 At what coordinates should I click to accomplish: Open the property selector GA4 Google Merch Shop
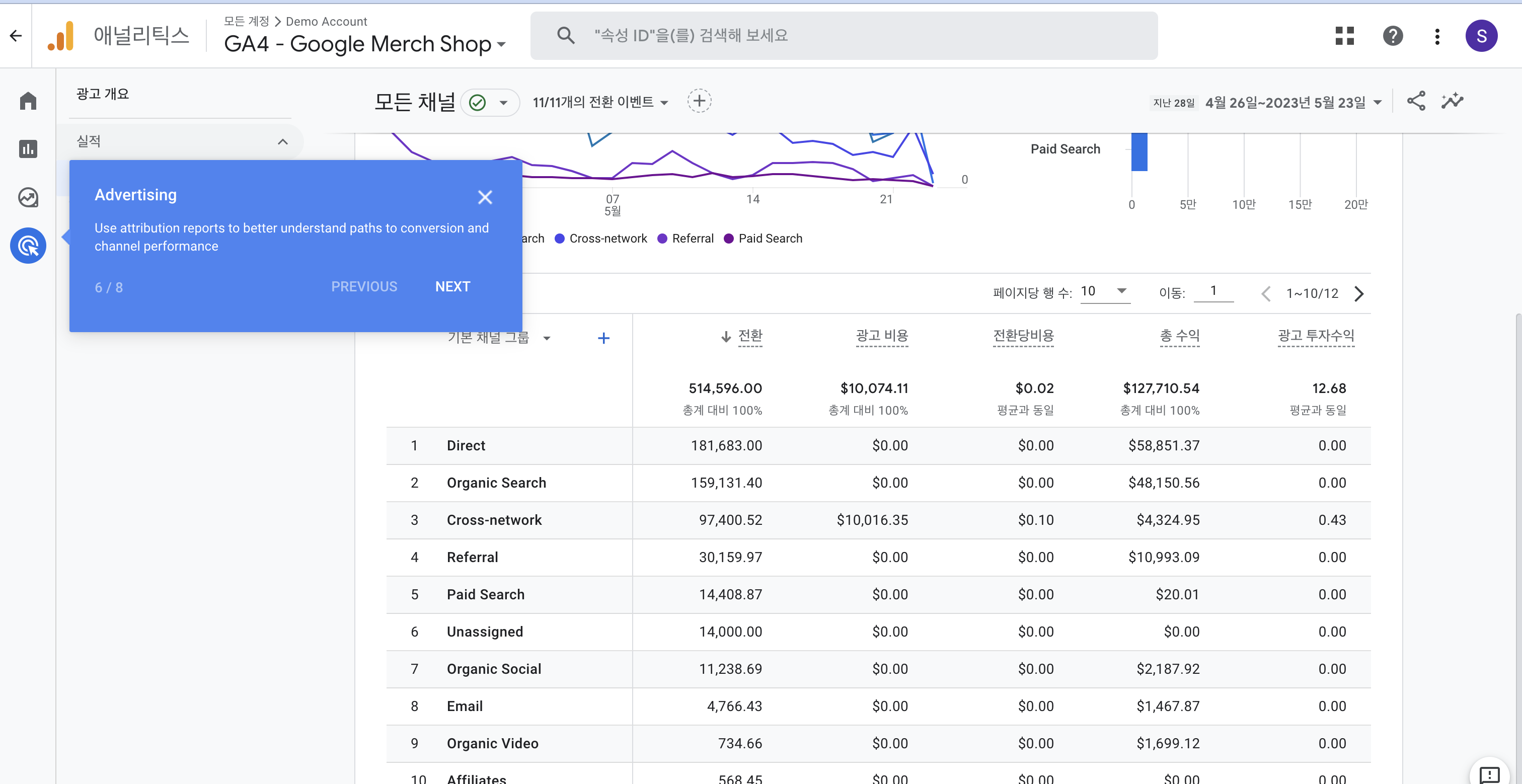[x=364, y=44]
